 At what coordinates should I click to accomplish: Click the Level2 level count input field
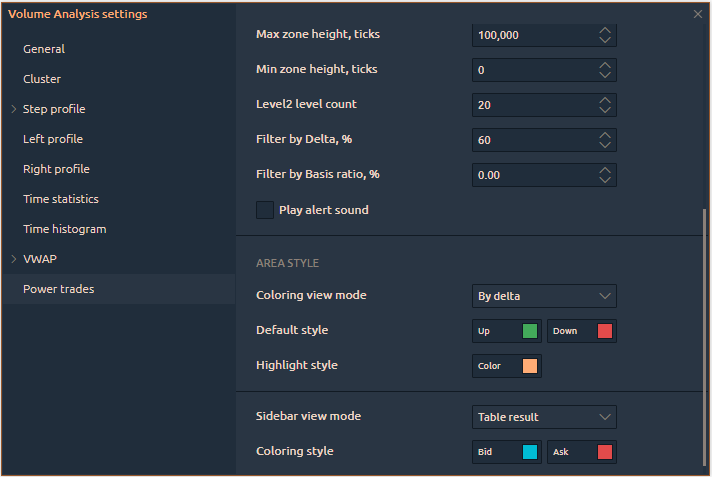point(530,105)
